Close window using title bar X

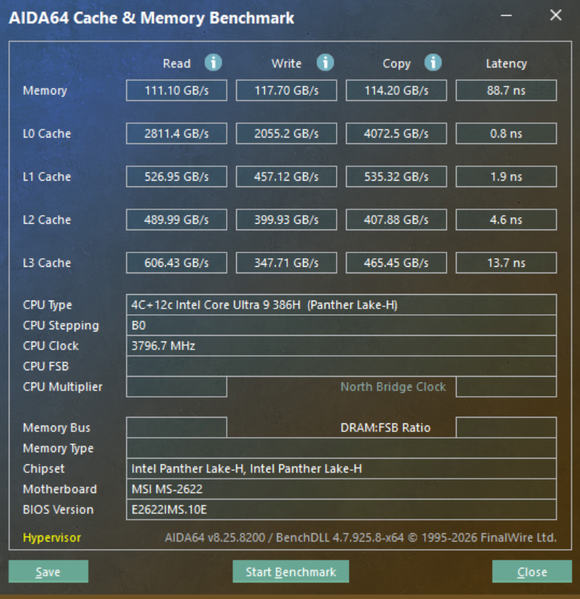(556, 15)
